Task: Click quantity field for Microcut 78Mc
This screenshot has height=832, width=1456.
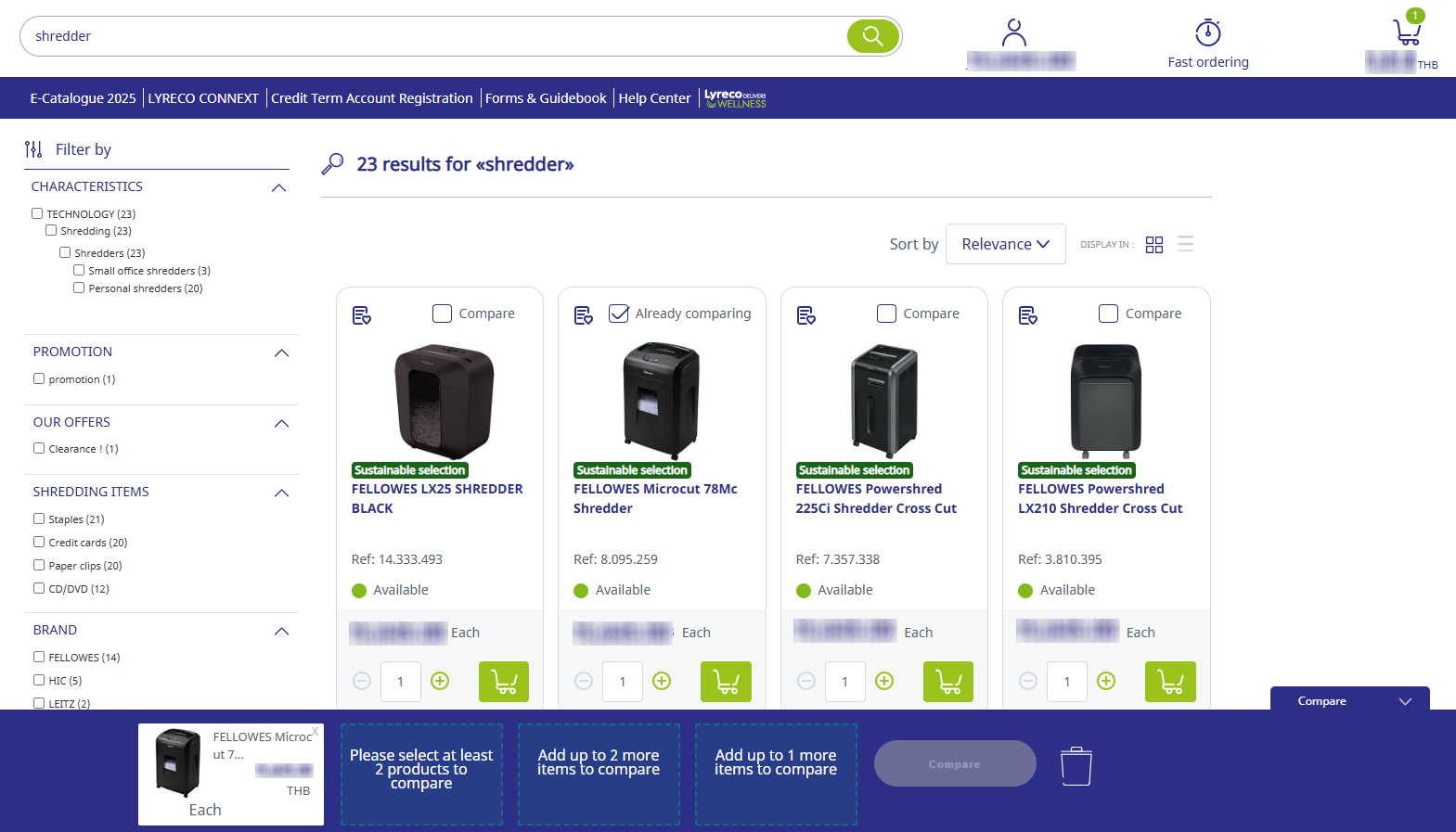Action: (x=623, y=682)
